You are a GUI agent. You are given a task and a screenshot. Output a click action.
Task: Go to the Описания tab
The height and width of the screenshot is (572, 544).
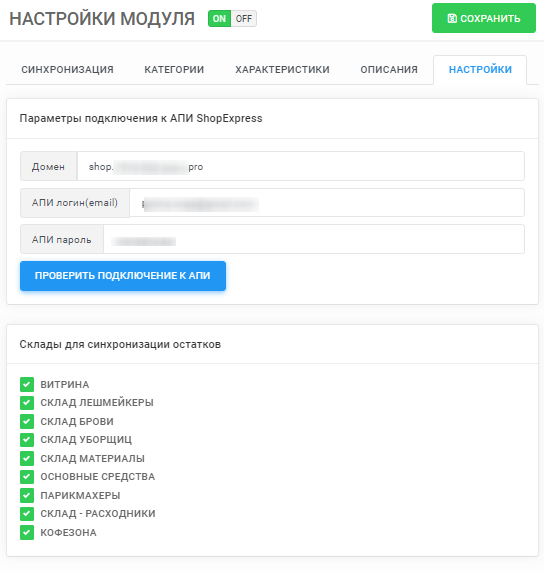click(x=389, y=70)
